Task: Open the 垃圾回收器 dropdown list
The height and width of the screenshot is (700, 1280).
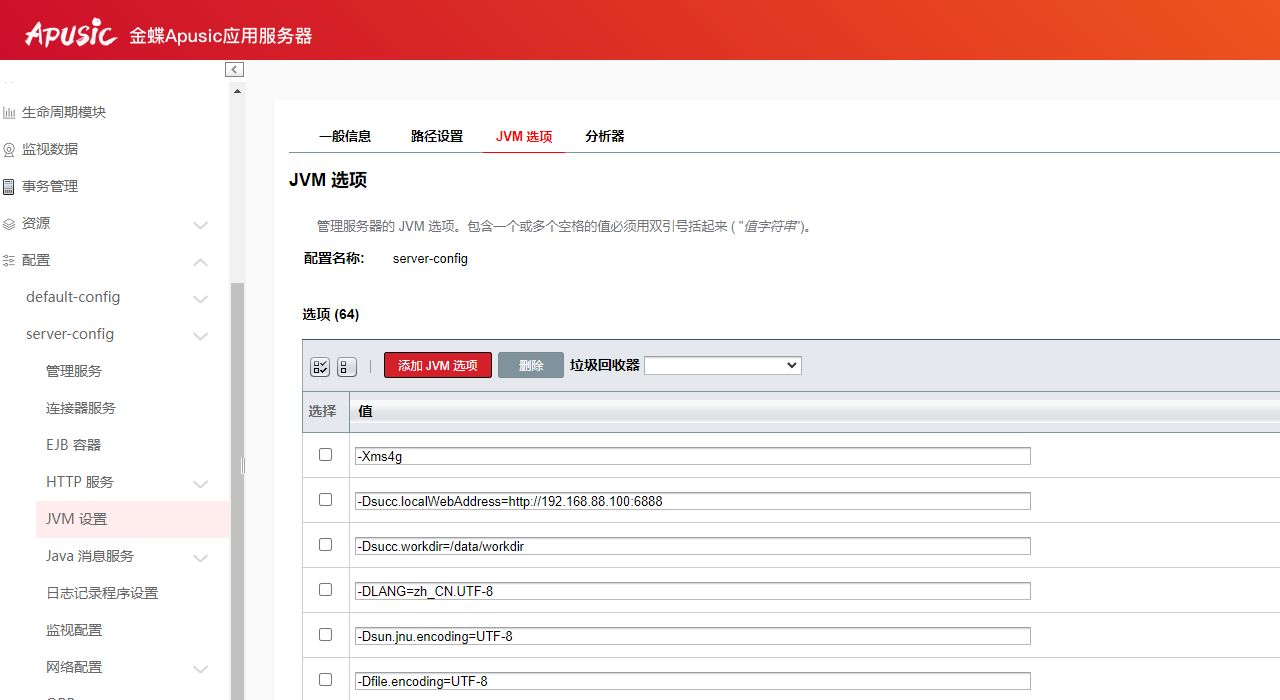Action: coord(722,365)
